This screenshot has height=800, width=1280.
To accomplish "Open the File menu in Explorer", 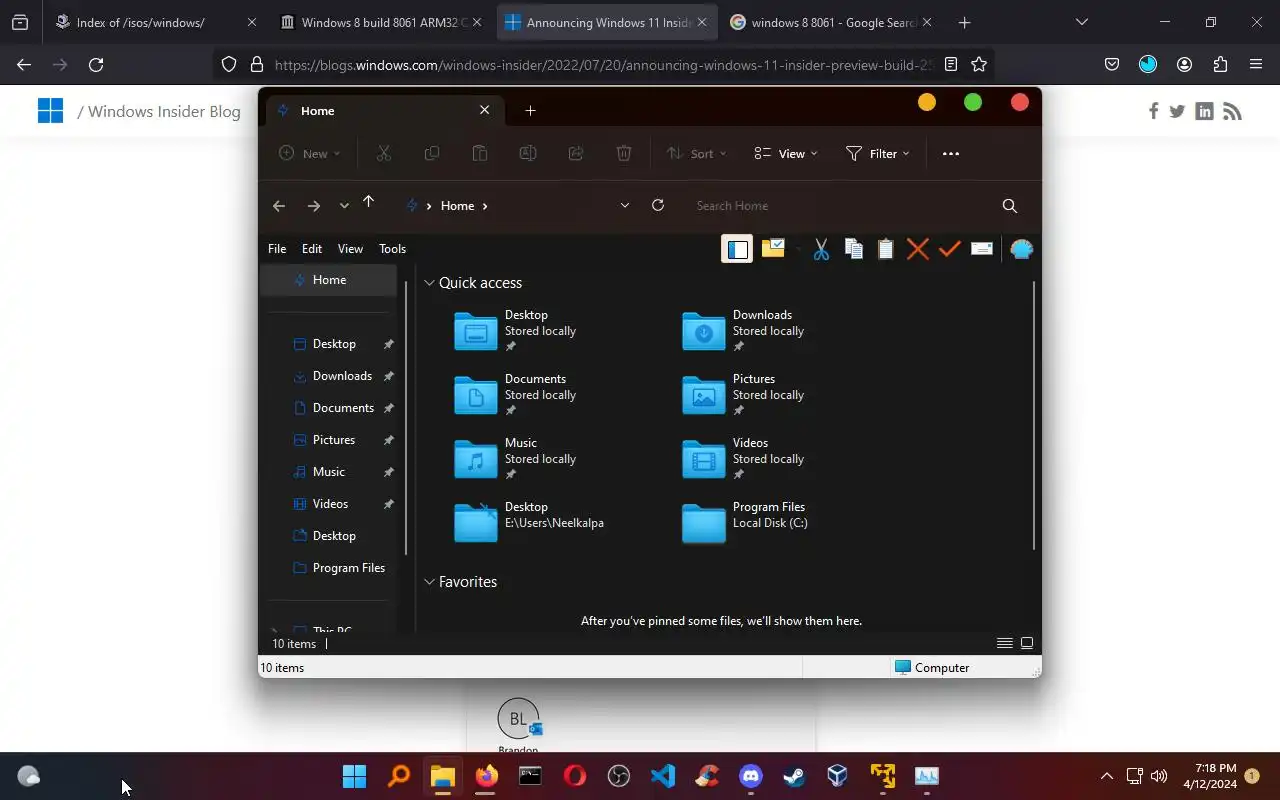I will [x=277, y=249].
